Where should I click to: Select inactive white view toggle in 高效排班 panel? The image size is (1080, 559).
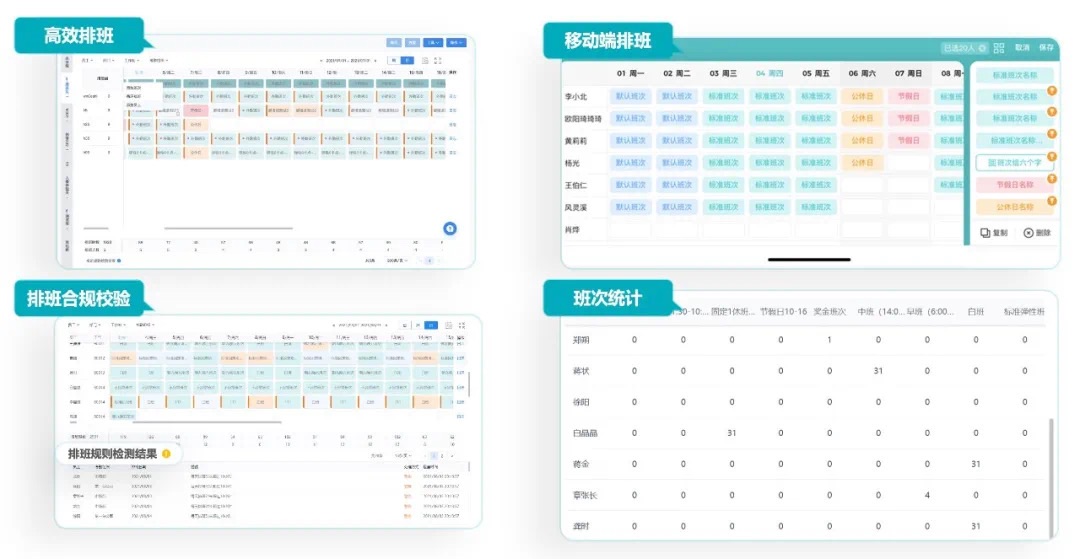pos(394,61)
